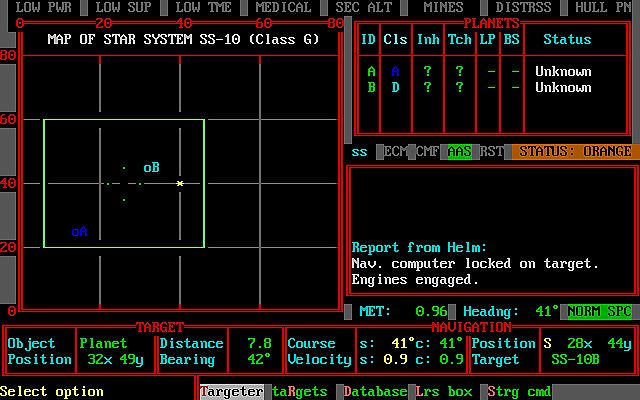Click the Course label

click(x=311, y=343)
